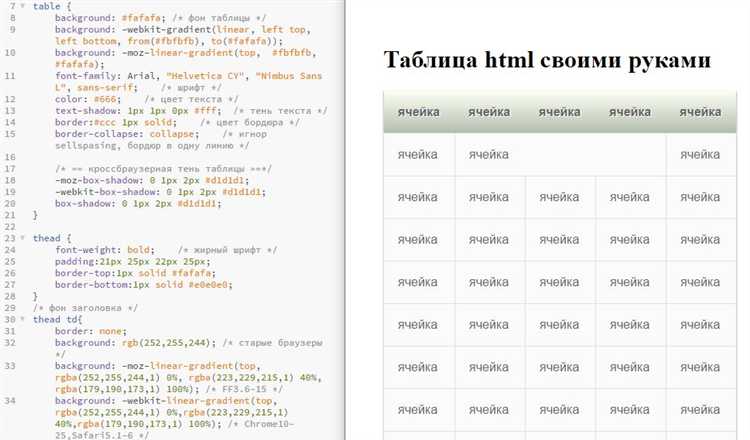This screenshot has height=440, width=750.
Task: Click the wide merged cell in second row
Action: click(559, 155)
